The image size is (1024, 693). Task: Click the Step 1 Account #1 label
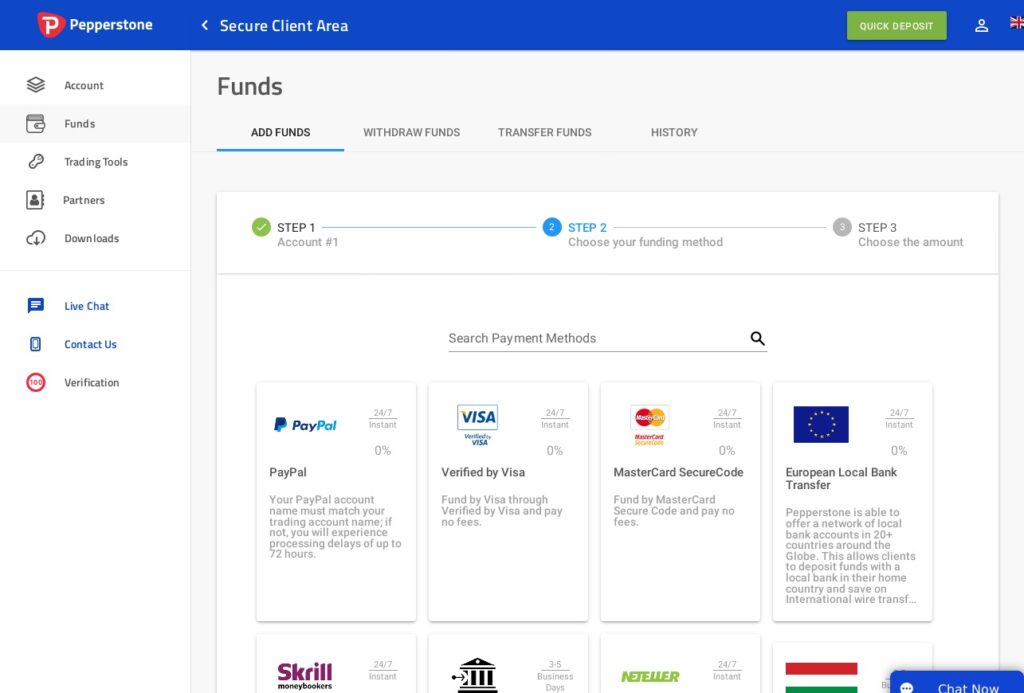coord(308,234)
